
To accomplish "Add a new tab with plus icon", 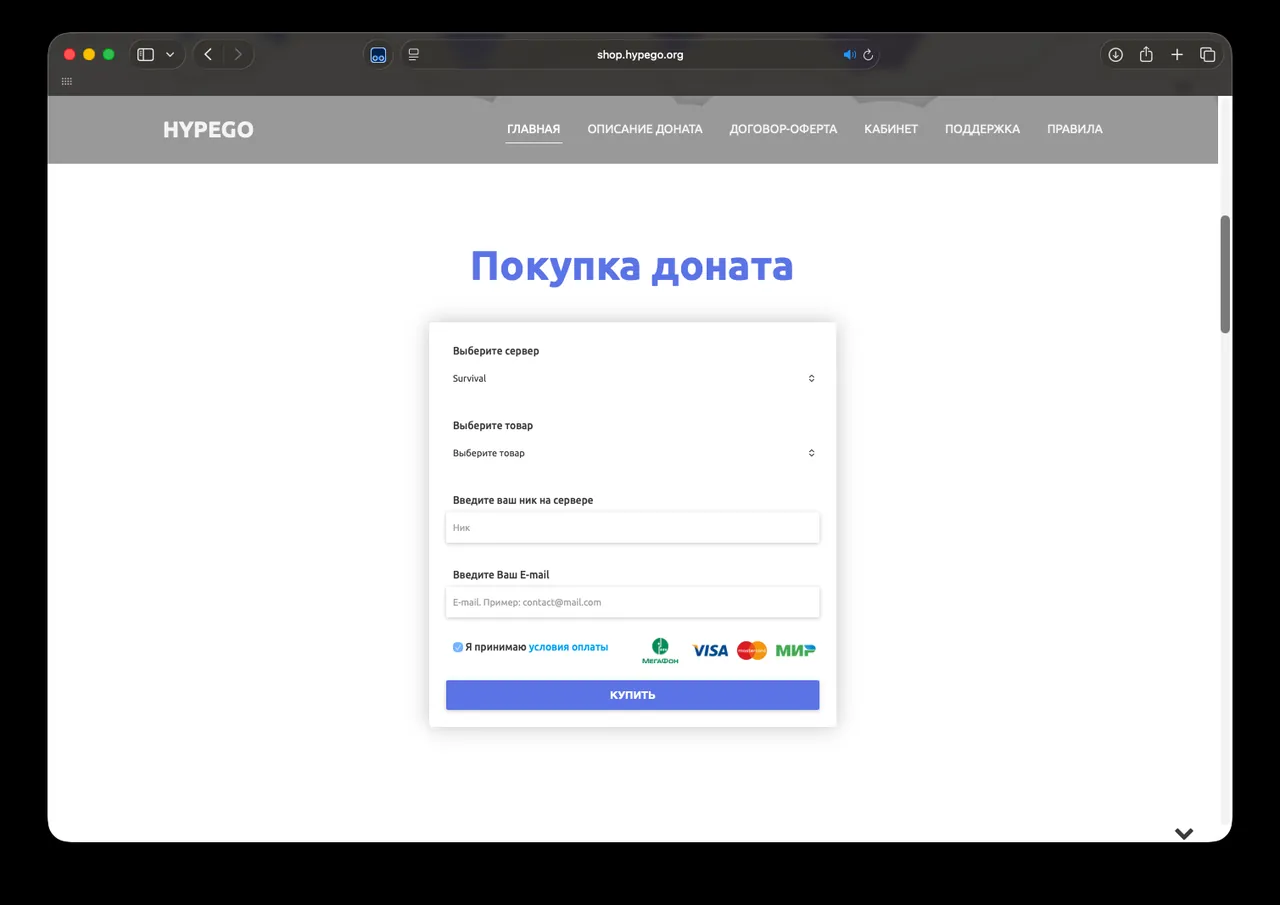I will (1177, 55).
